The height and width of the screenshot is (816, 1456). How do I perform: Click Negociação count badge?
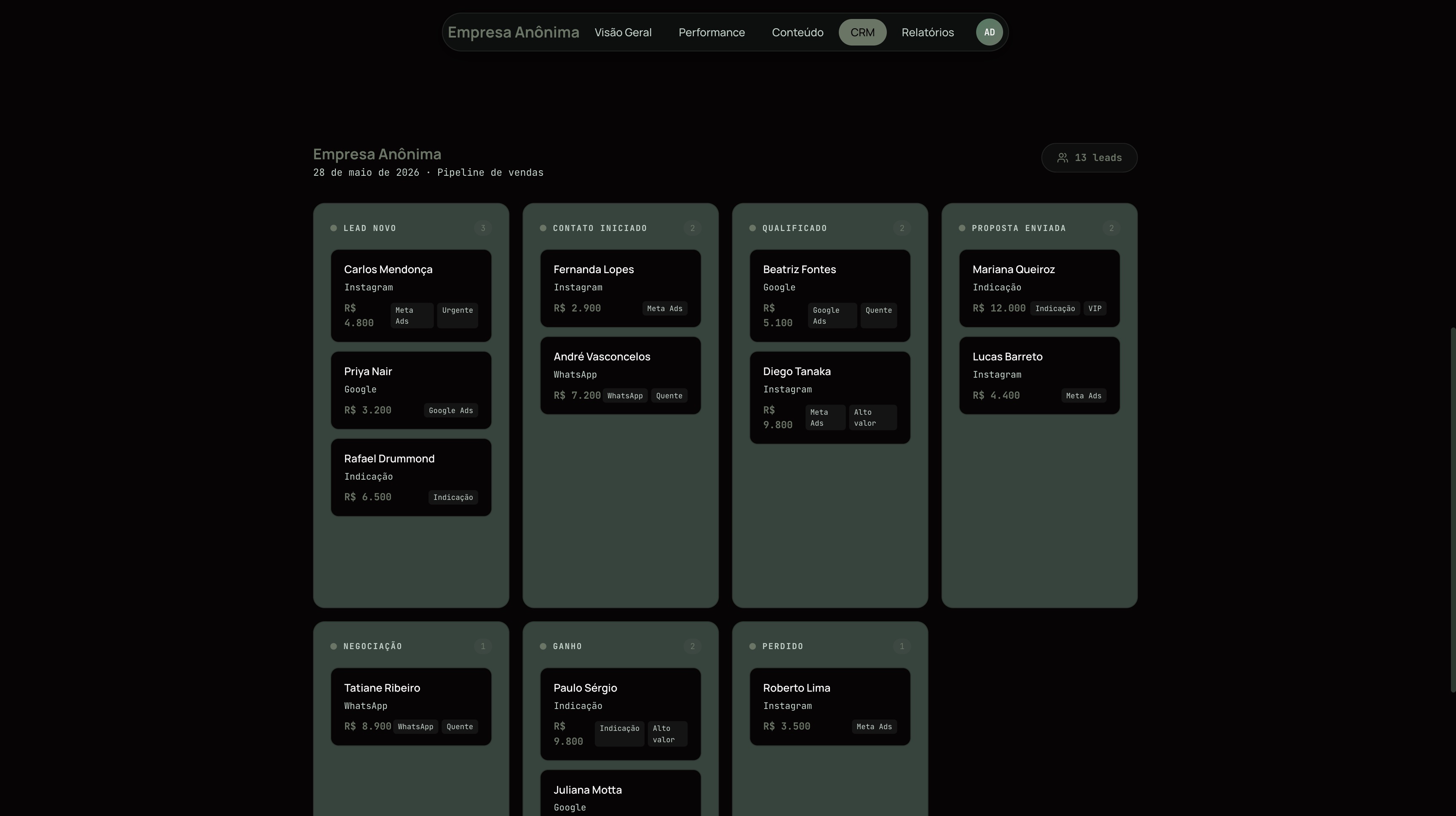[x=483, y=647]
